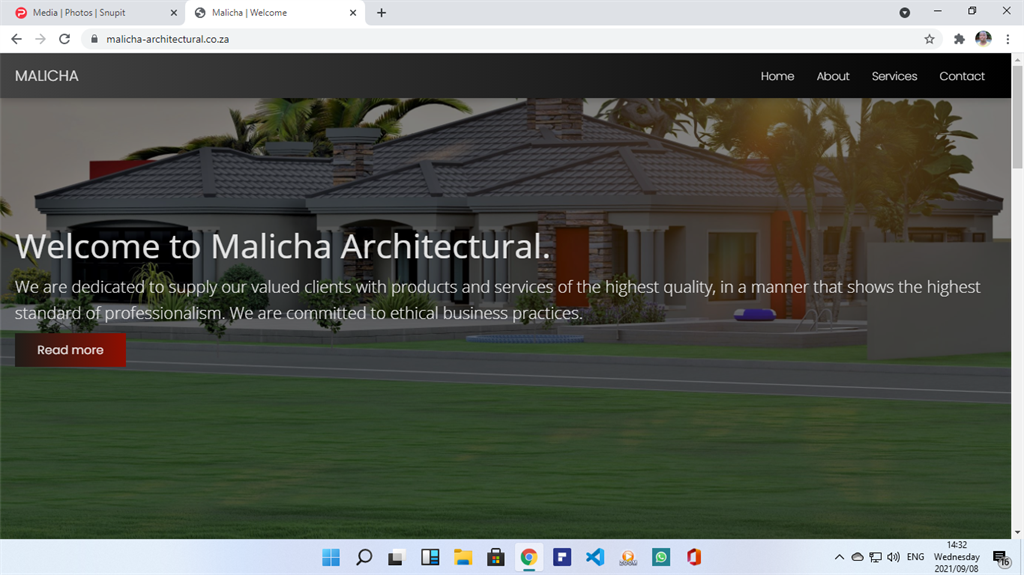Click the page vertical scrollbar thumb
Viewport: 1024px width, 575px height.
tap(1017, 118)
